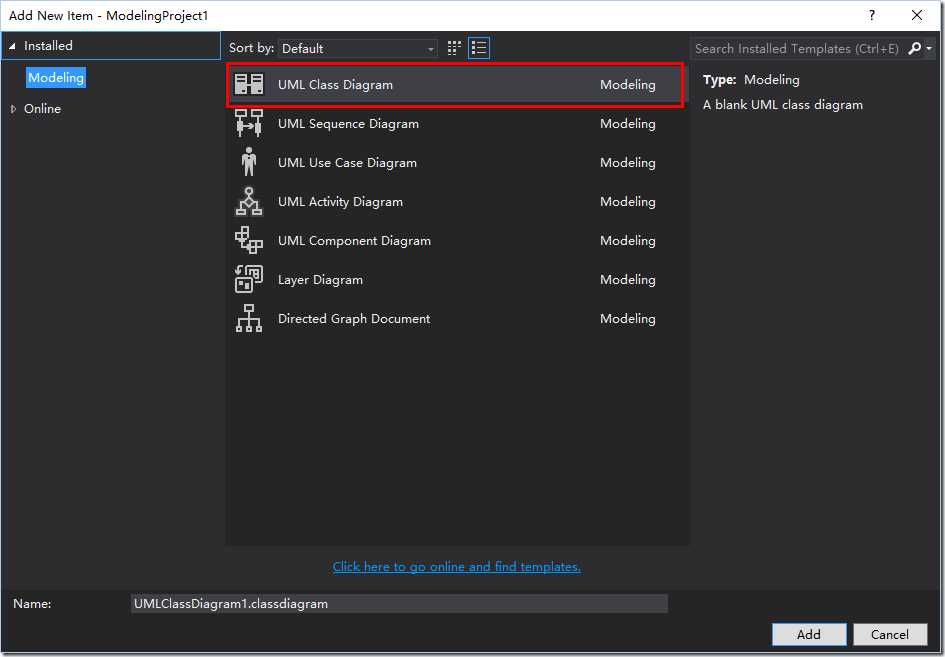Open the search options dropdown arrow
The height and width of the screenshot is (657, 945).
[x=929, y=48]
